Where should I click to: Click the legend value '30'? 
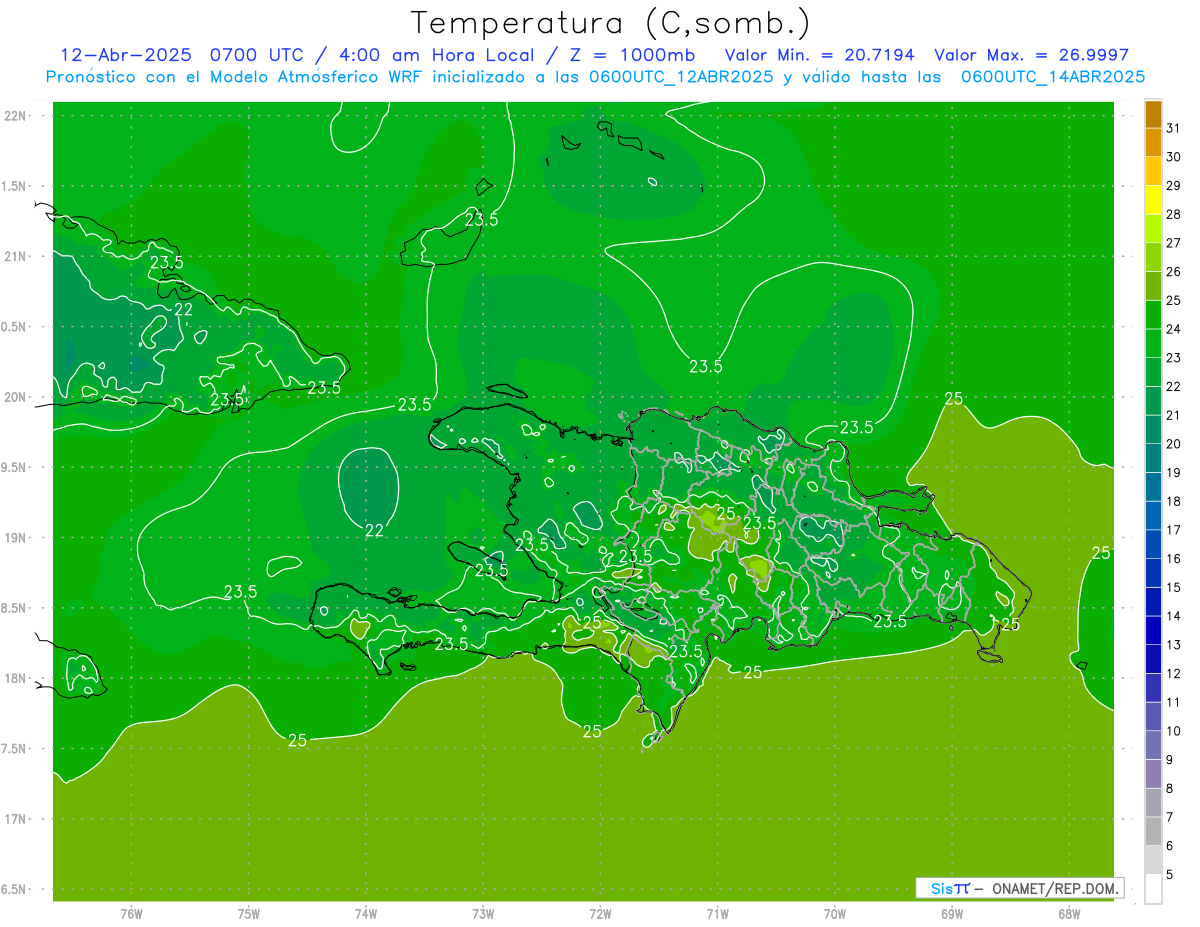[x=1173, y=157]
